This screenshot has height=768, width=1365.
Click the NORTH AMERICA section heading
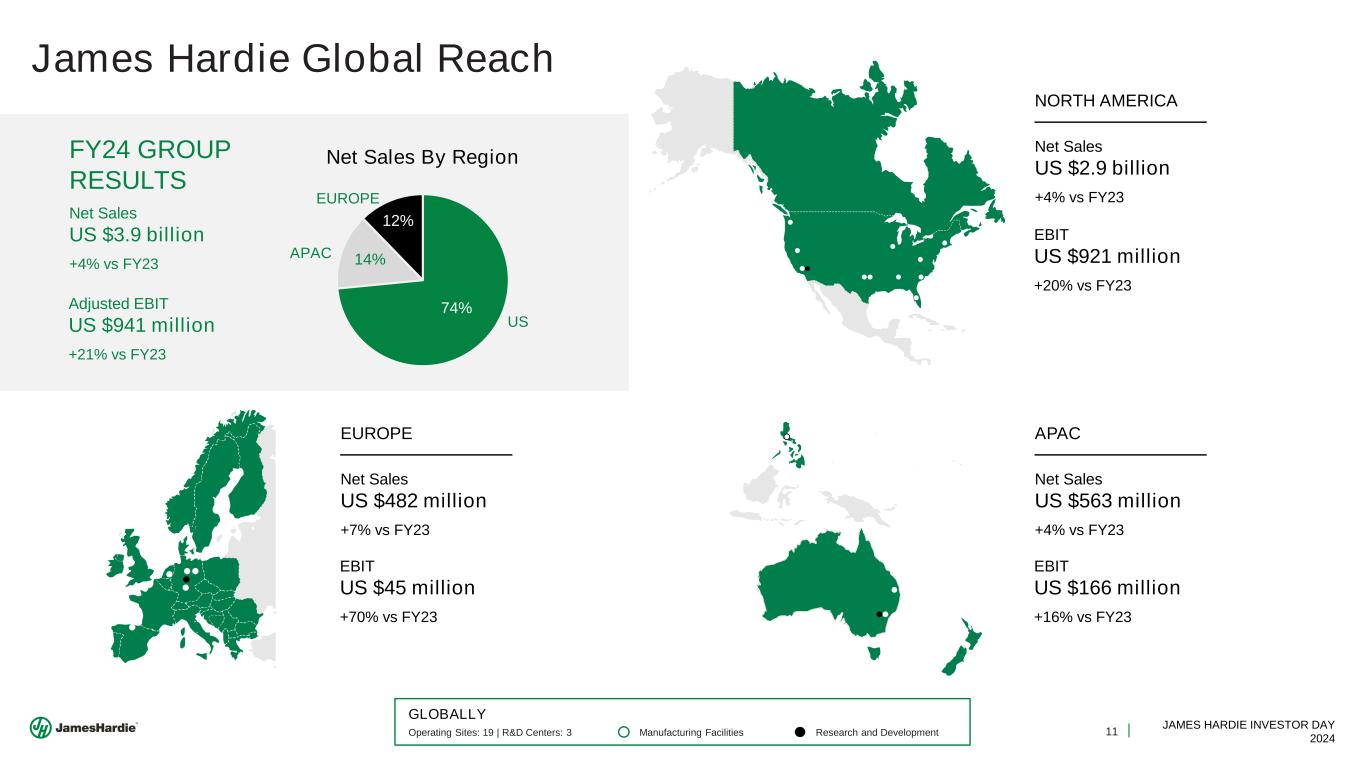(x=1106, y=100)
